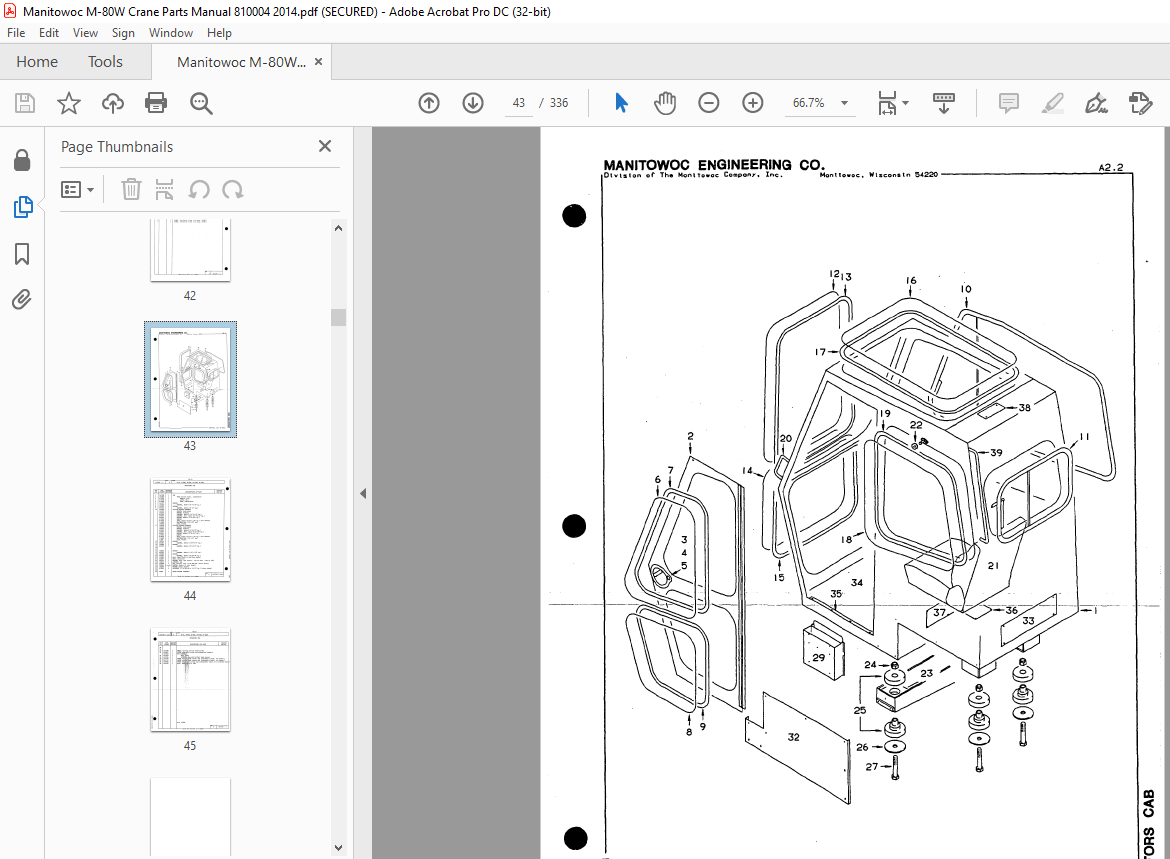Collapse the navigation pane arrow
Screen dimensions: 1170x859
coord(363,493)
